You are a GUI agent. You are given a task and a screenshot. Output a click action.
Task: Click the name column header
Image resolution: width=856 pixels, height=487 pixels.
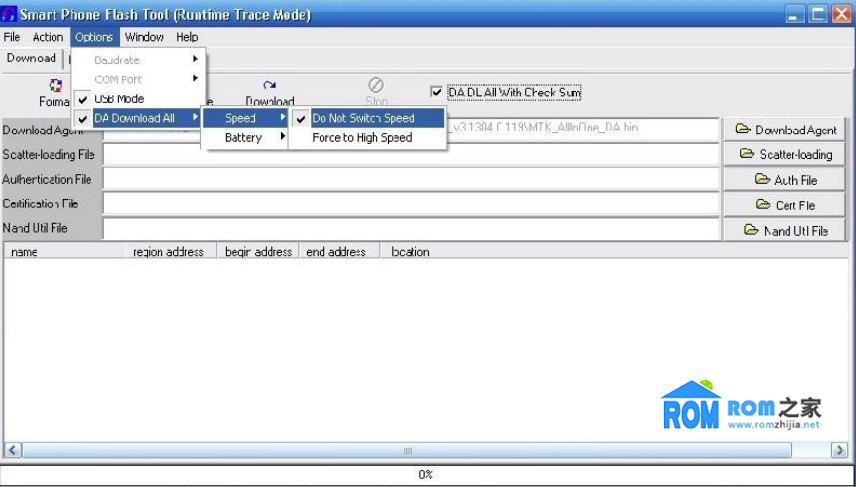(65, 252)
